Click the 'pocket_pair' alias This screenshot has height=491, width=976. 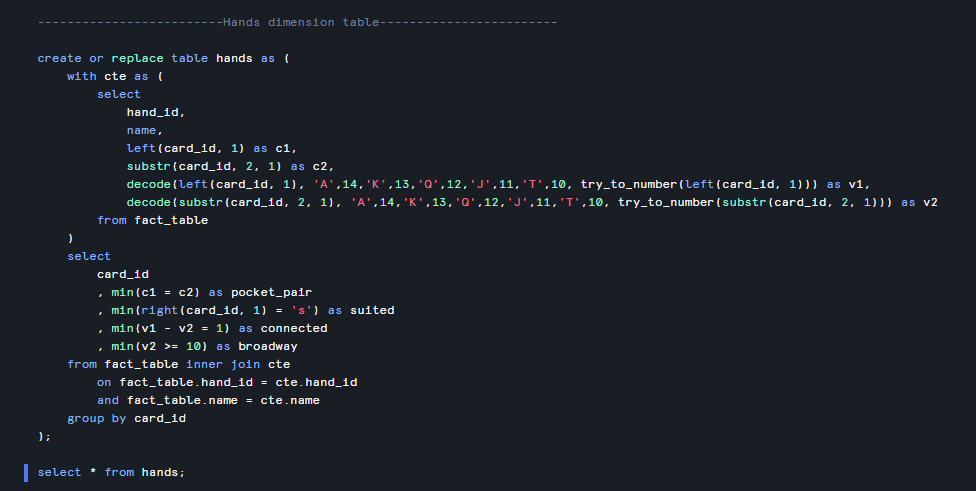(272, 292)
